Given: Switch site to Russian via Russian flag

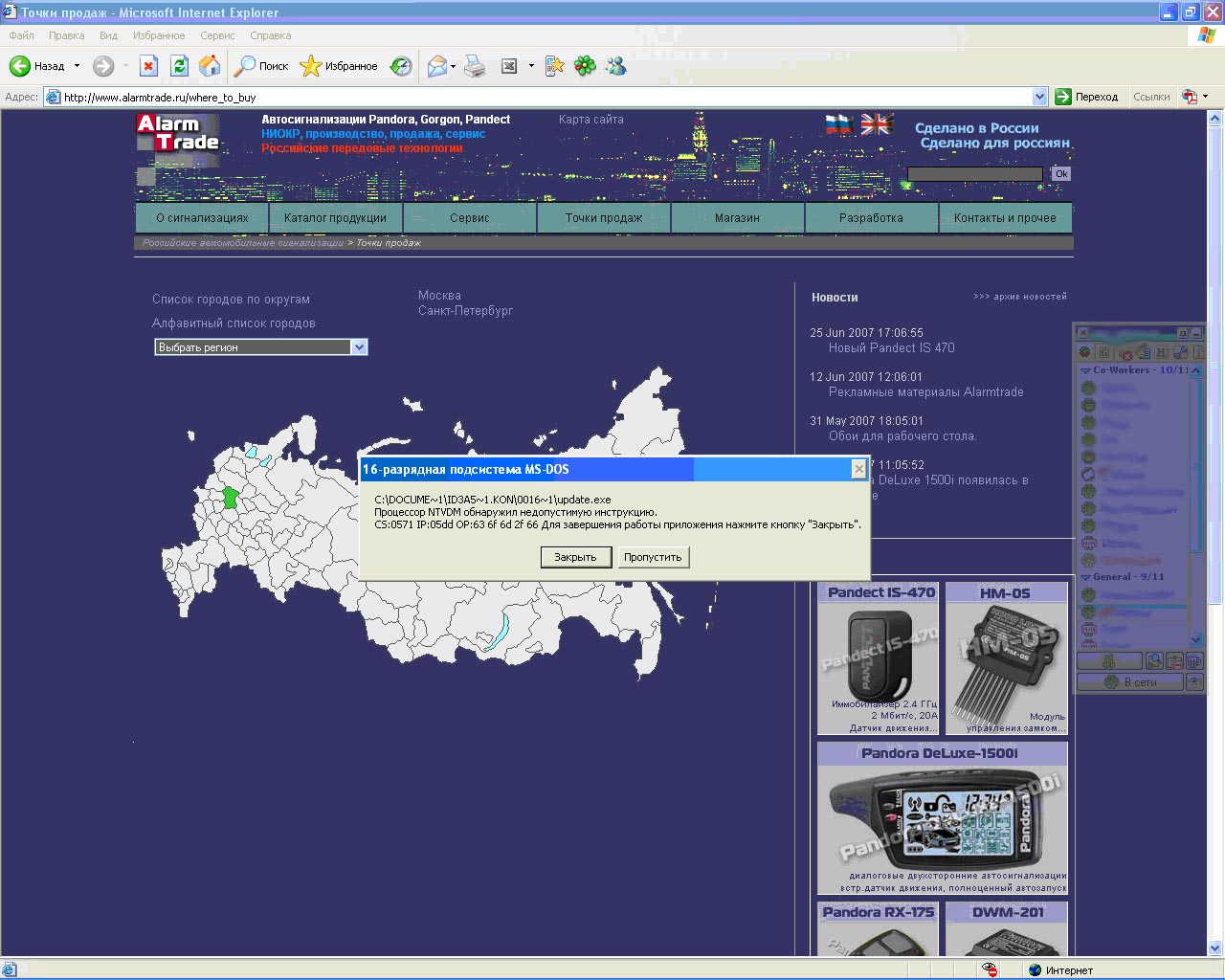Looking at the screenshot, I should 839,124.
